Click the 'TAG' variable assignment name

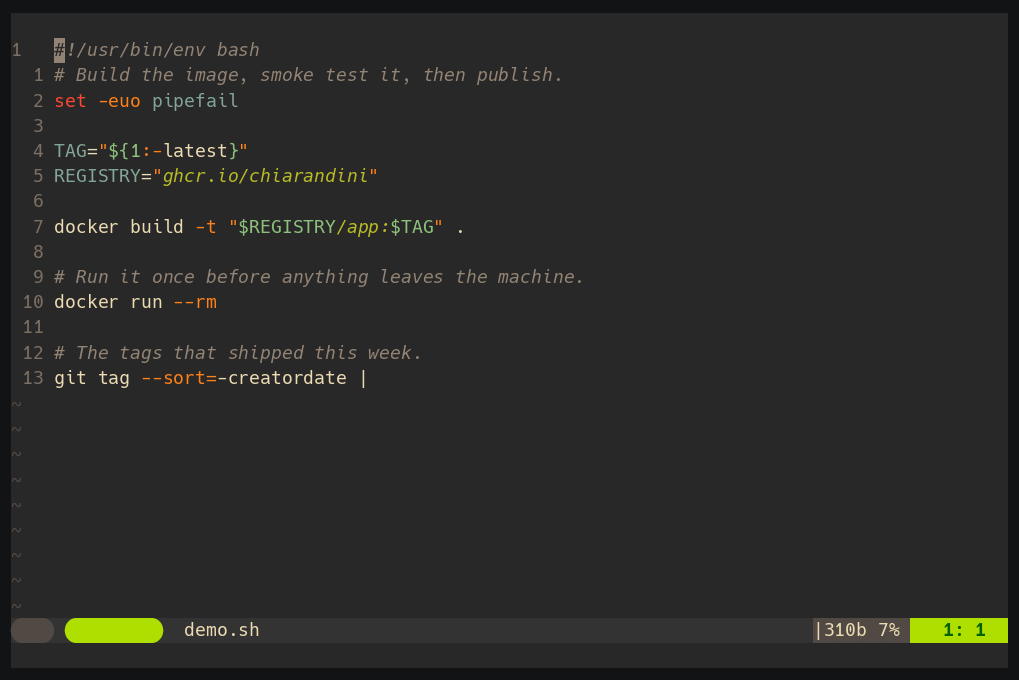pos(70,151)
